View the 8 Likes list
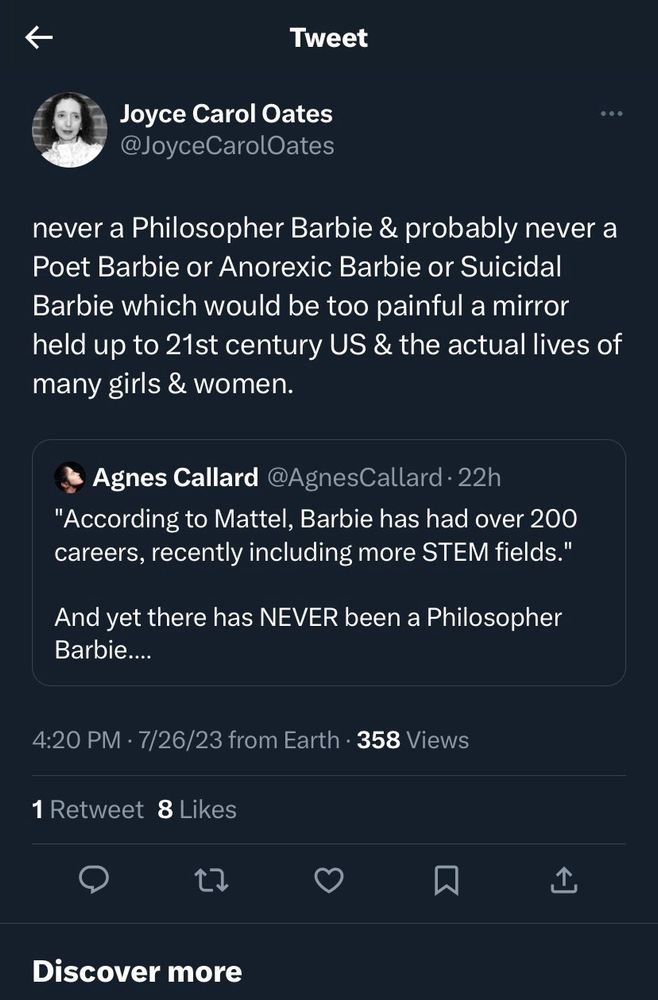658x1000 pixels. (197, 808)
